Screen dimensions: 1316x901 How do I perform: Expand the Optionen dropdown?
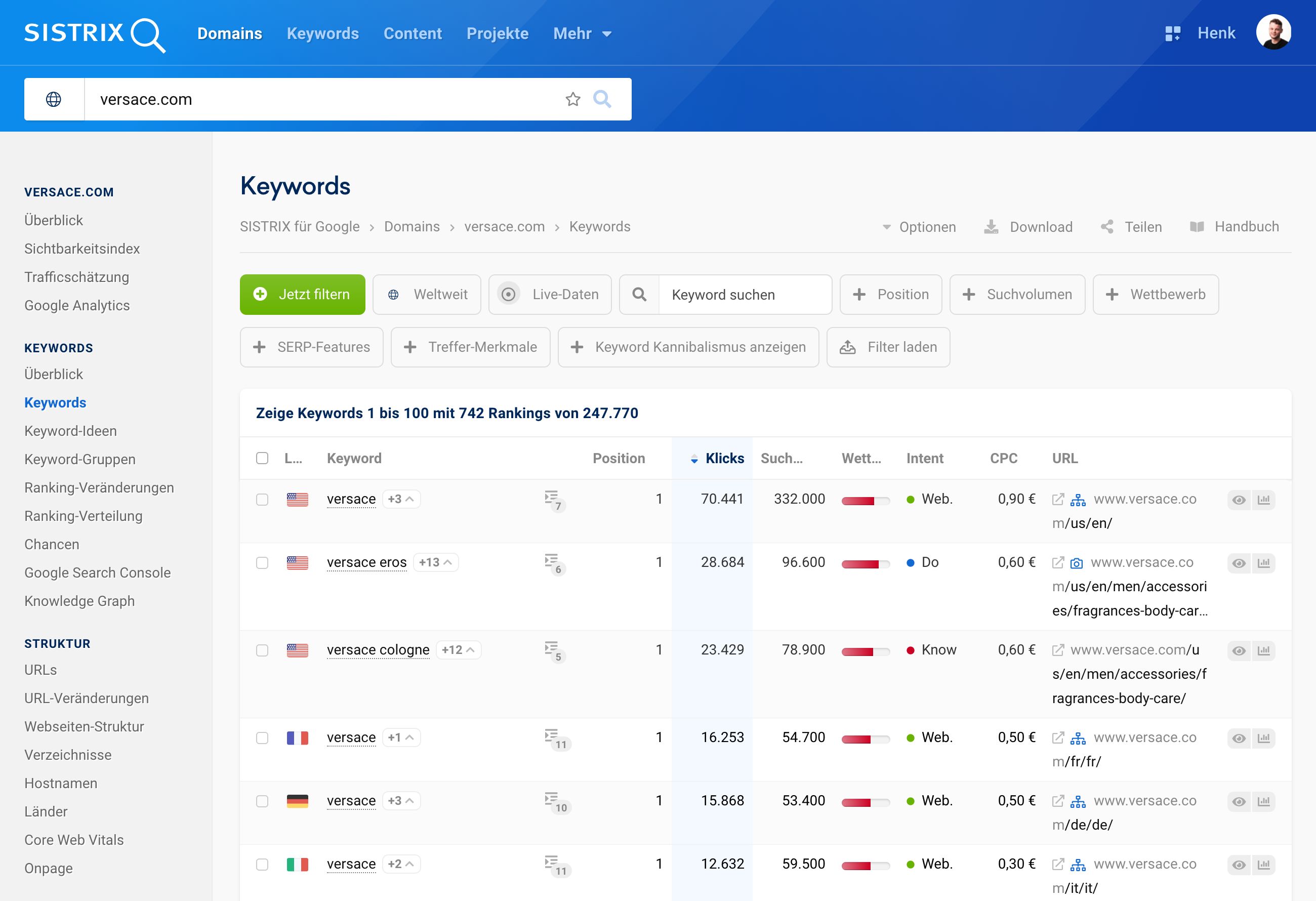pos(919,227)
